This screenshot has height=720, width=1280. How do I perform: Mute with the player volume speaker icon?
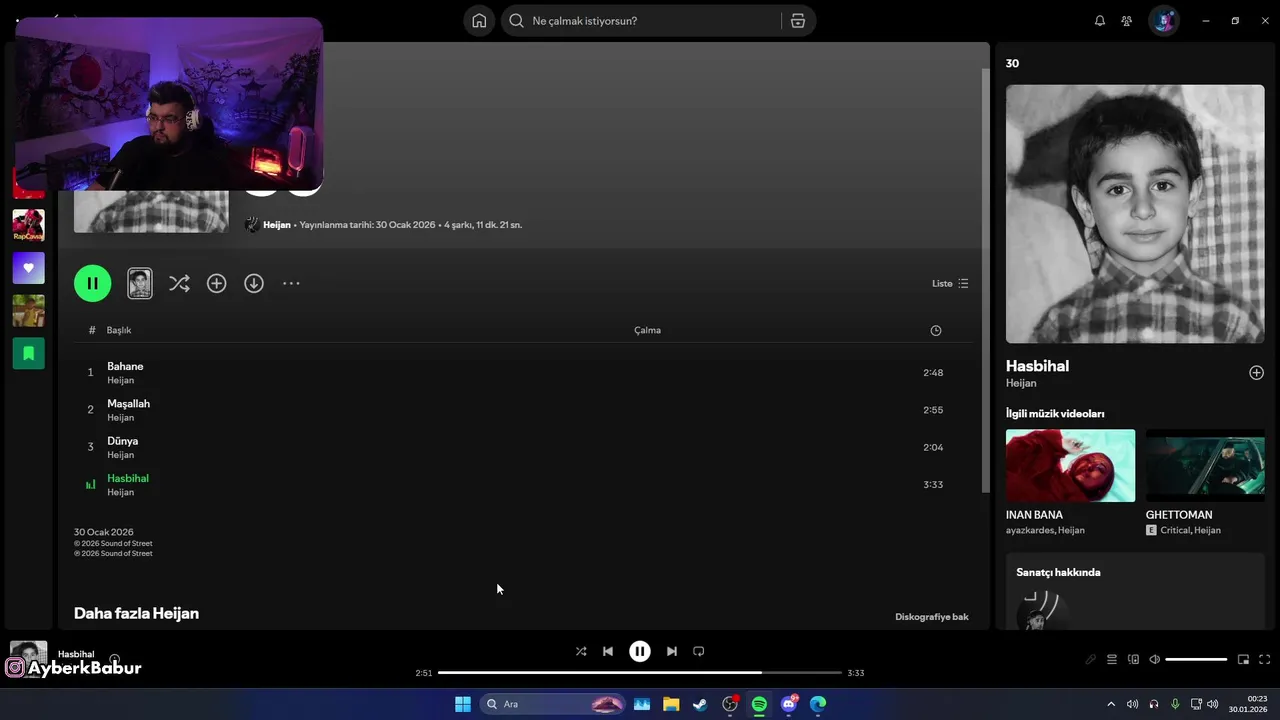[1154, 659]
